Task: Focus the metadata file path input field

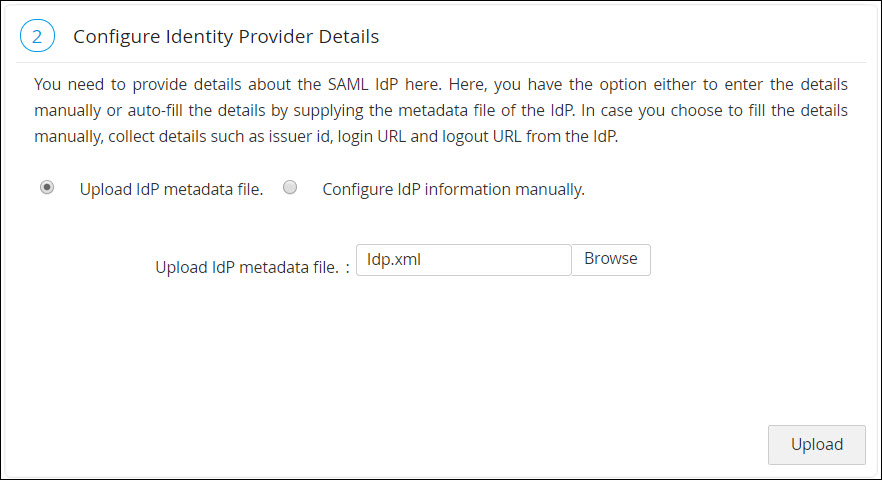Action: [x=463, y=259]
